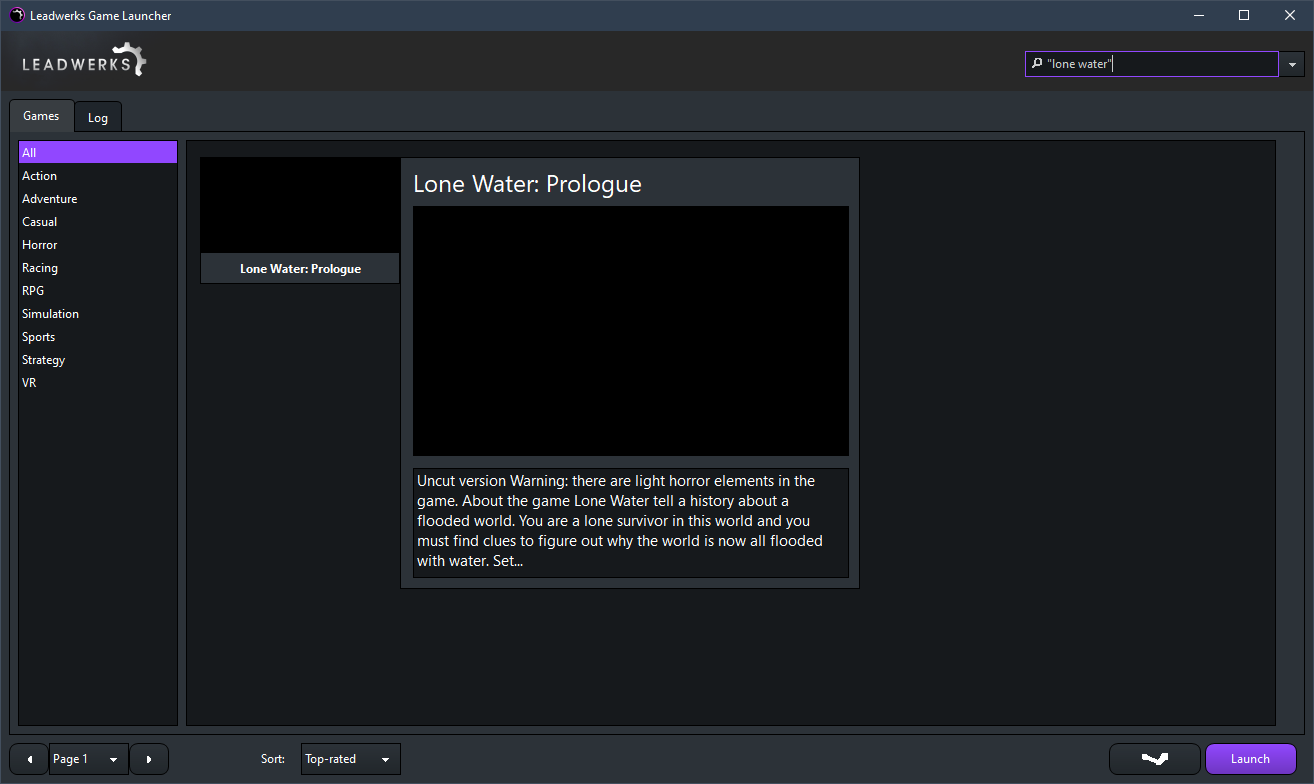Image resolution: width=1314 pixels, height=784 pixels.
Task: Click the large black preview image for Lone Water
Action: (x=630, y=331)
